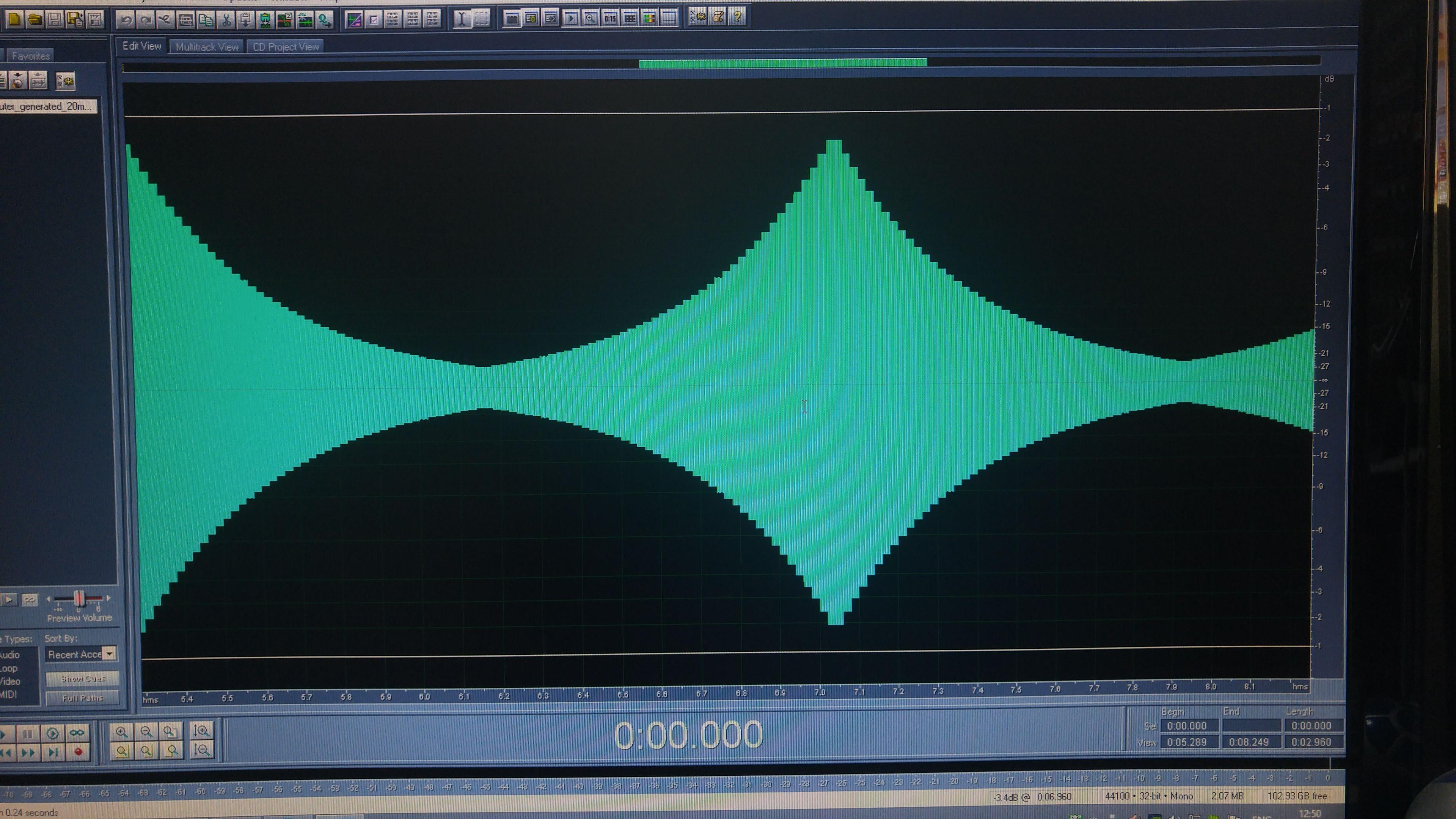Click the Save floppy disk icon
The image size is (1456, 819).
[55, 19]
